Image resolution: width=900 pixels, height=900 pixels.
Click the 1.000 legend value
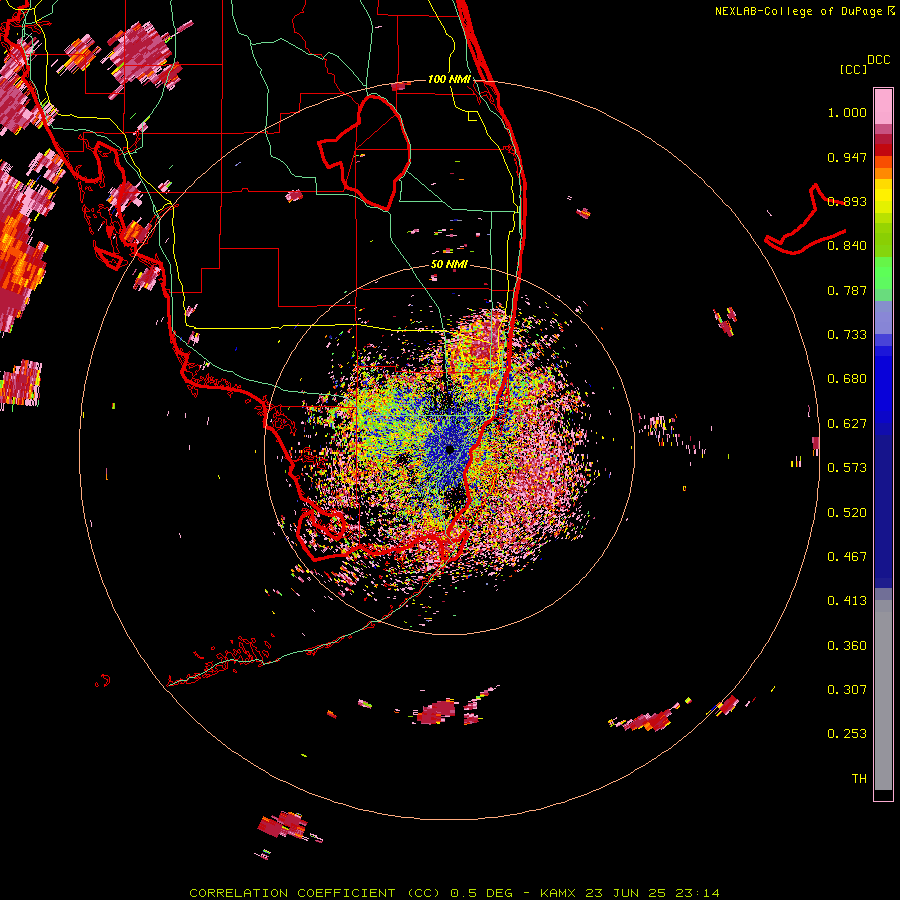point(847,112)
